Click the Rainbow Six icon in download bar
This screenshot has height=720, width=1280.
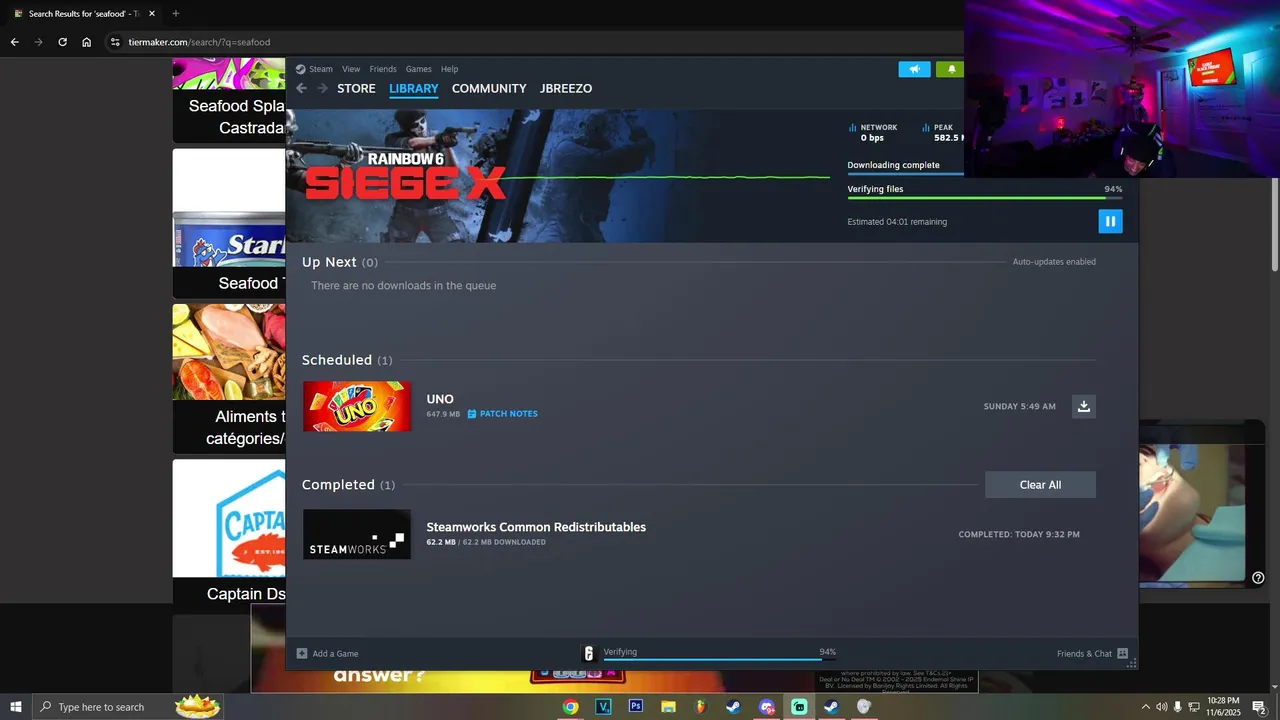pos(589,653)
